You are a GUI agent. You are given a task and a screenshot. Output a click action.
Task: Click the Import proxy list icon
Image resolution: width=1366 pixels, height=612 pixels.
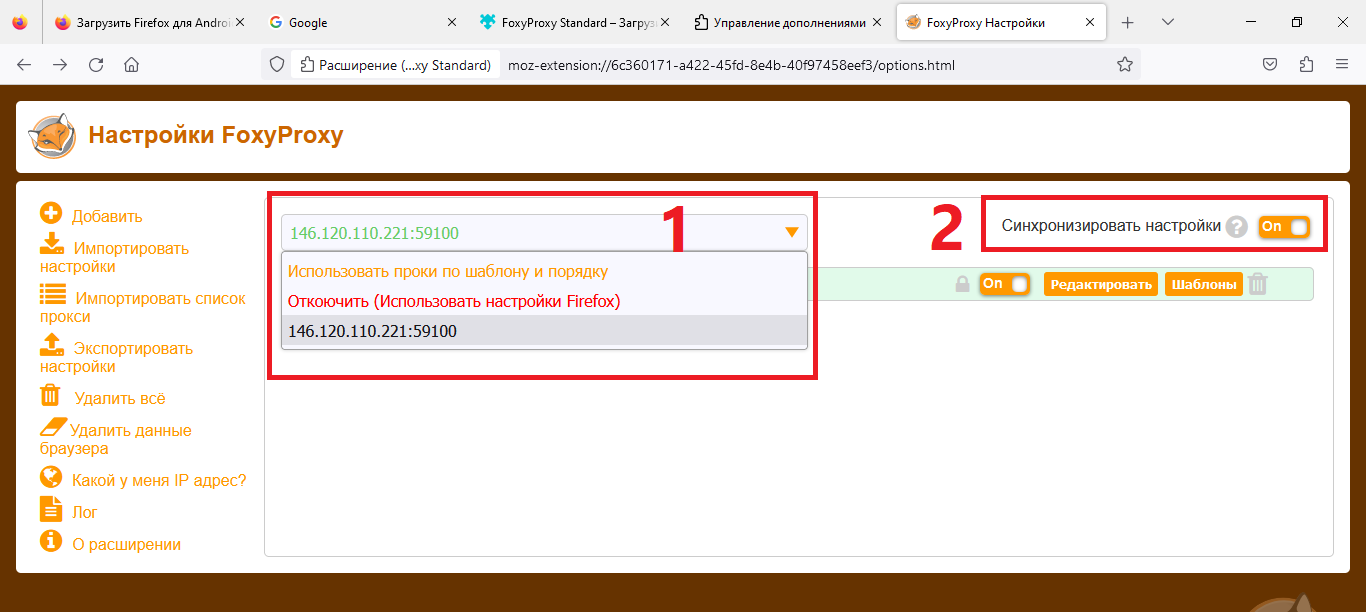53,294
